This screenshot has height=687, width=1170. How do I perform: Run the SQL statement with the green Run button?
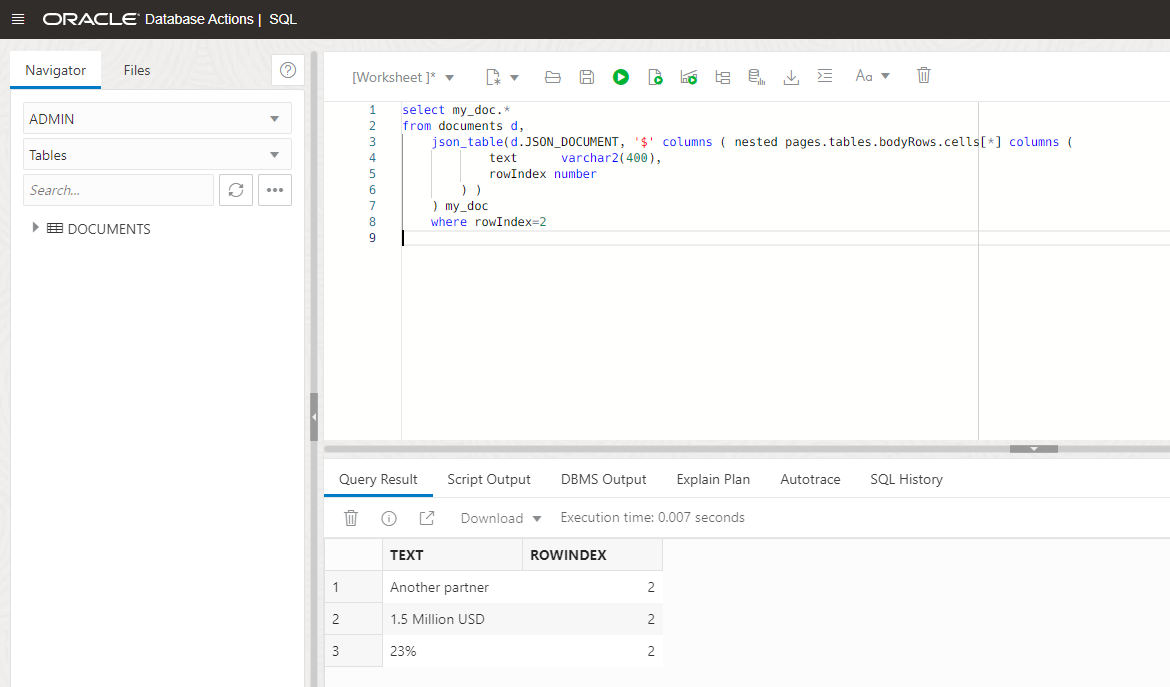tap(621, 76)
